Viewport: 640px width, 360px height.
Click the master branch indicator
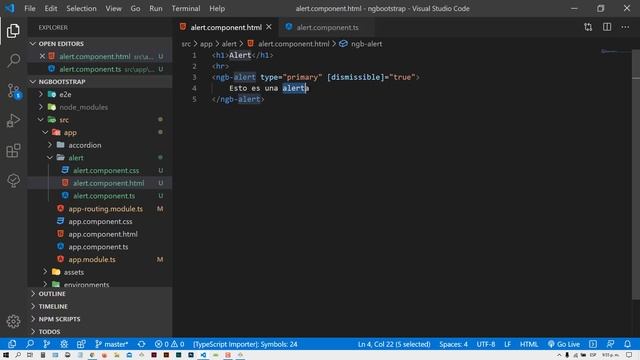(x=111, y=344)
